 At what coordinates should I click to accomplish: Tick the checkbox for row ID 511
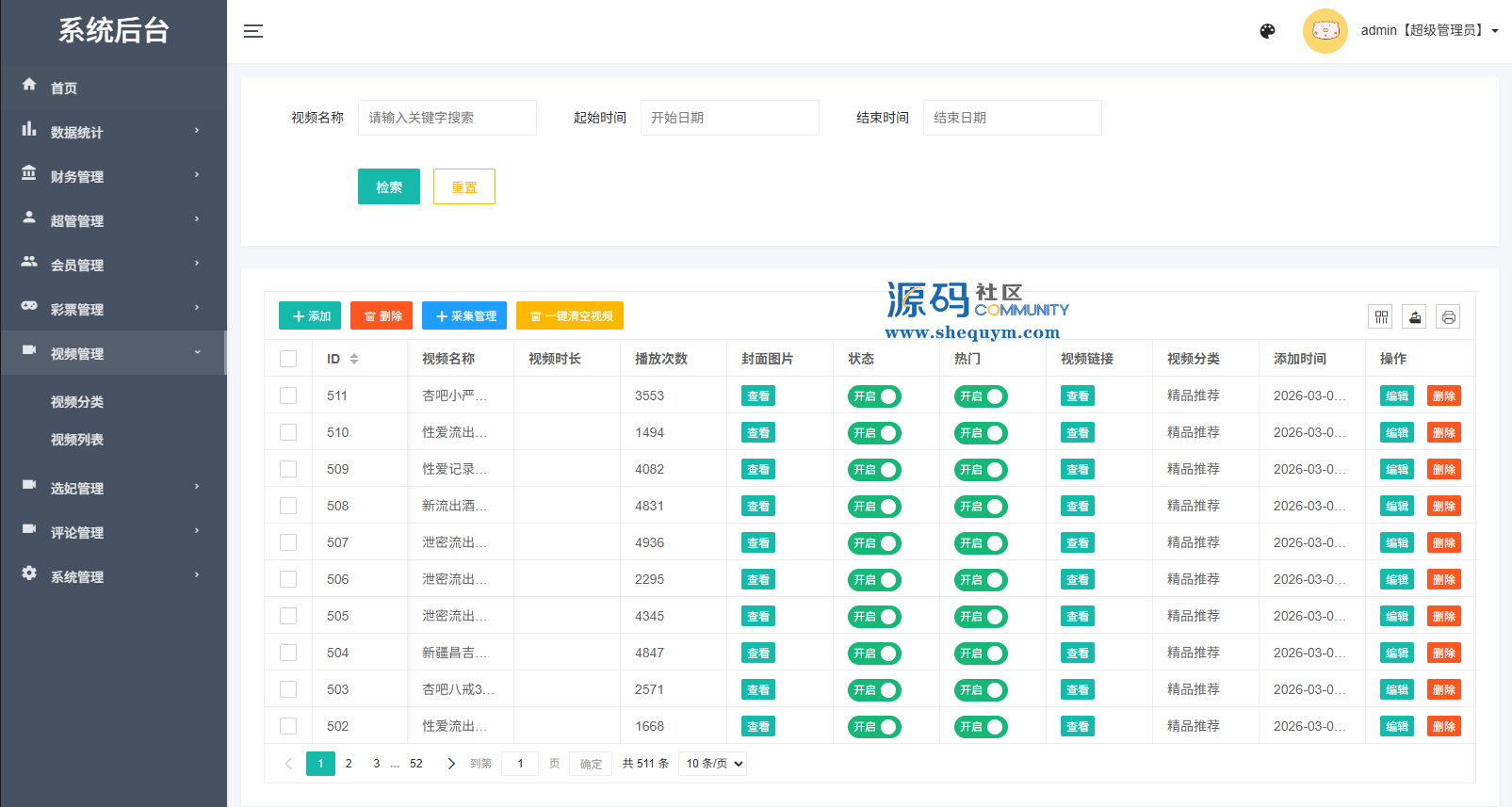coord(288,395)
